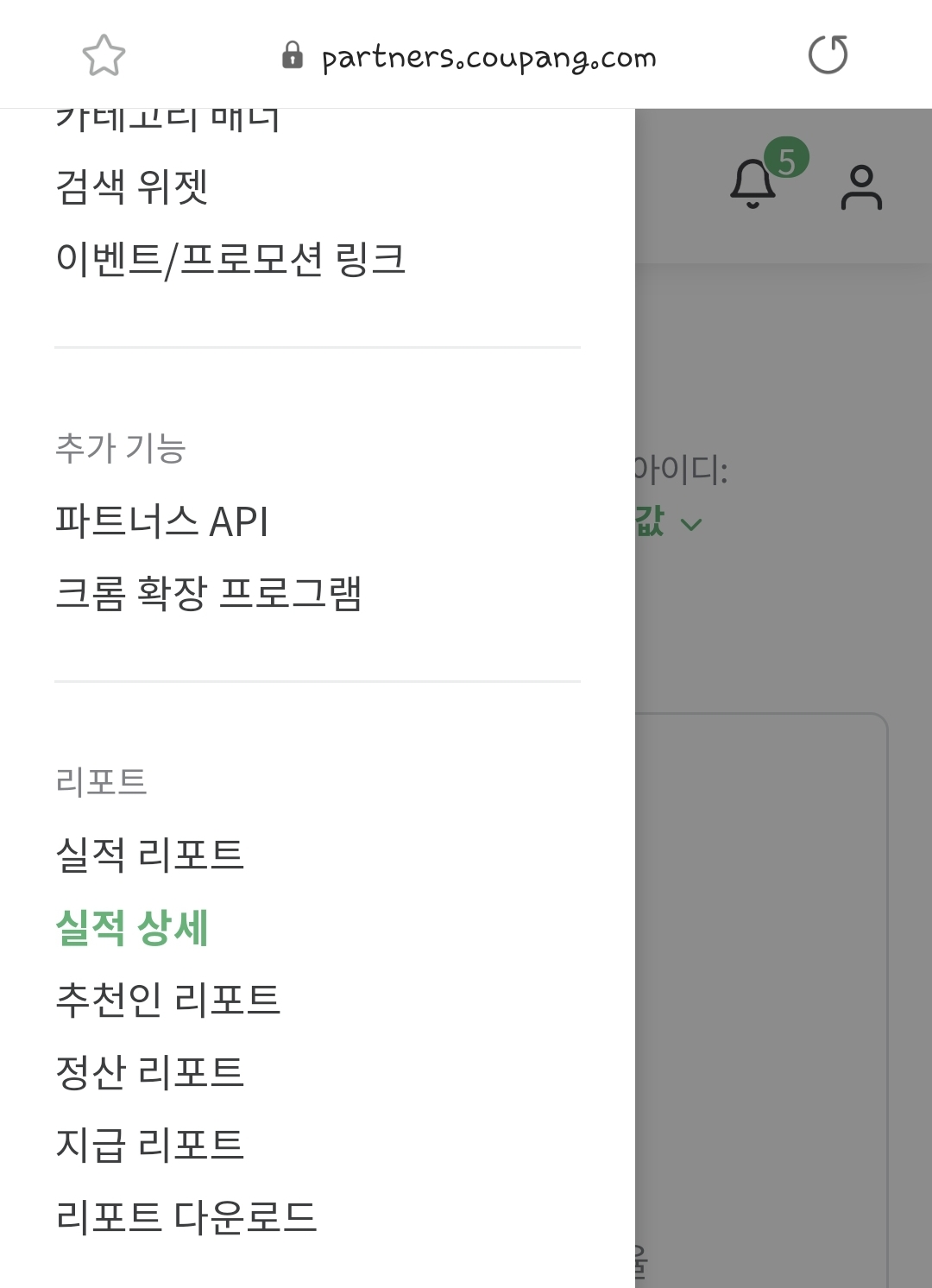
Task: Open 지급 리포트
Action: coord(149,1145)
